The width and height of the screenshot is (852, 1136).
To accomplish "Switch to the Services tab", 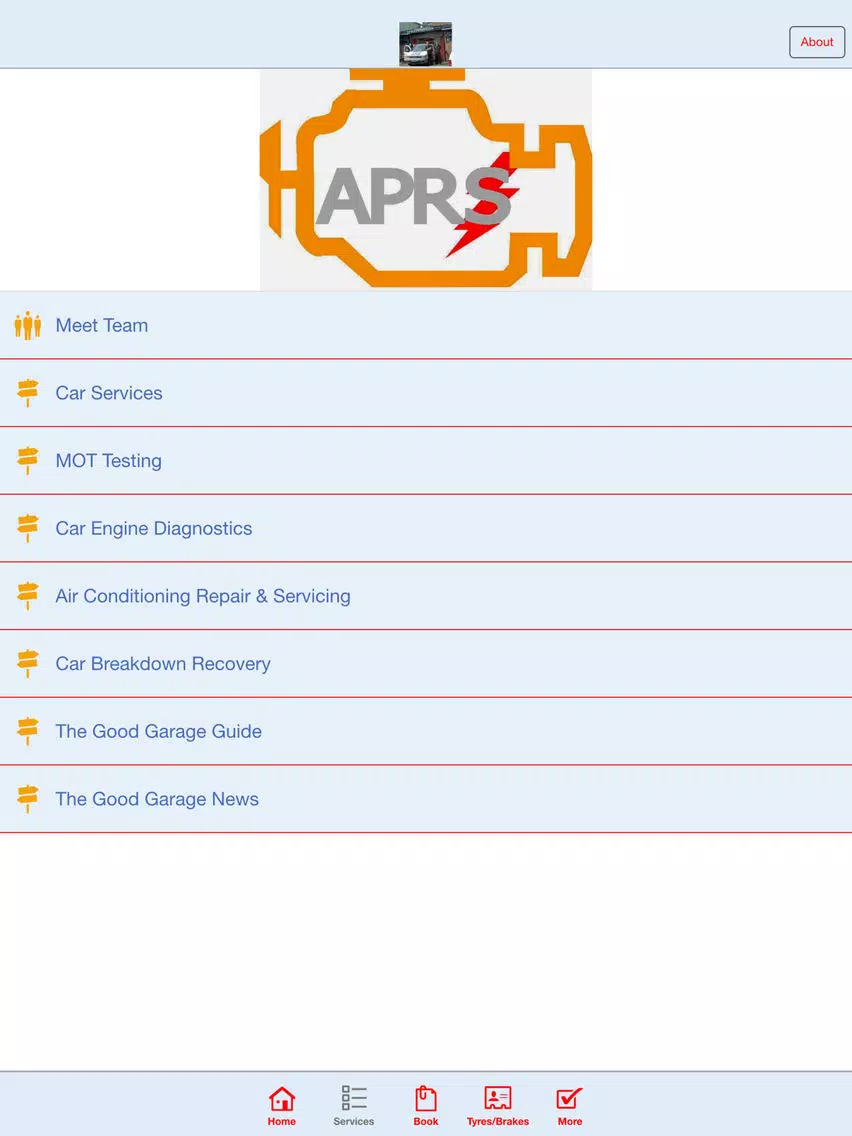I will coord(354,1106).
